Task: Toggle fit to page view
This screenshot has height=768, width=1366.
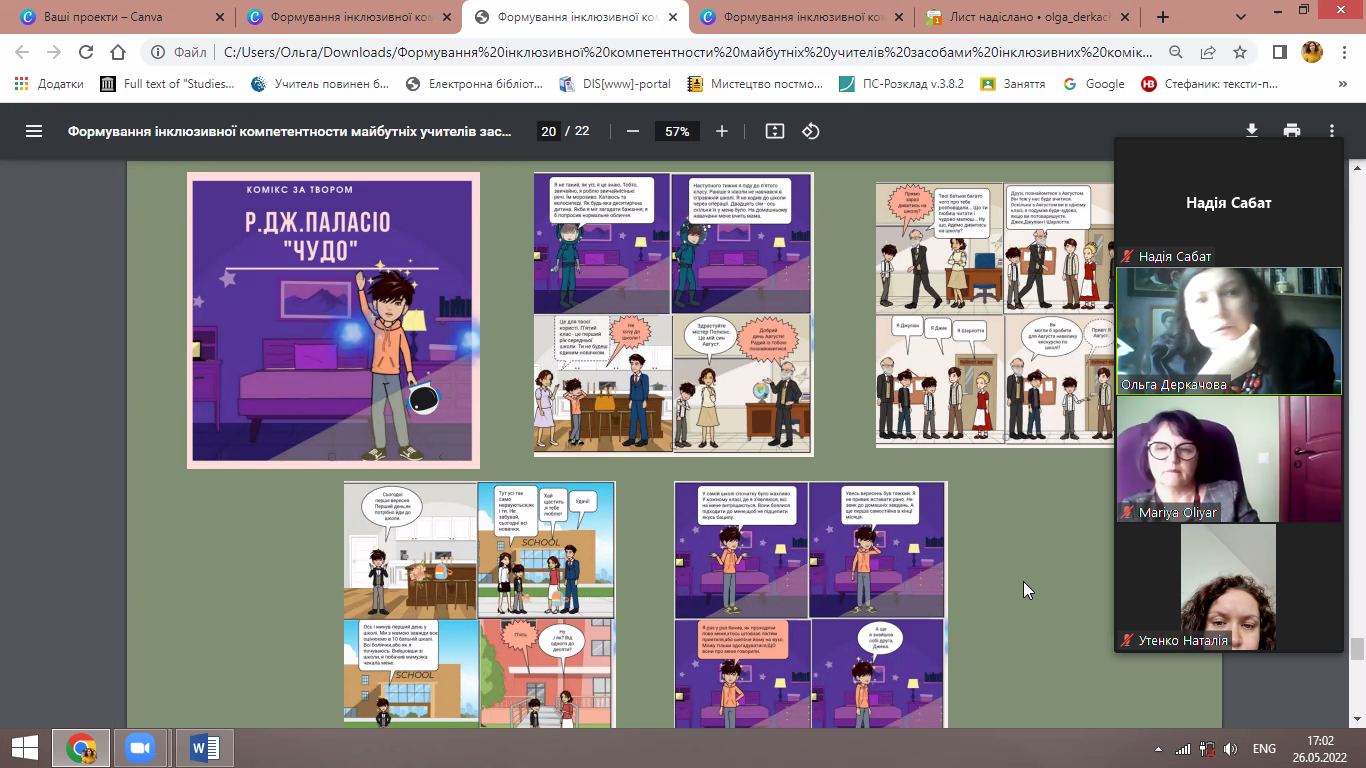Action: pyautogui.click(x=774, y=131)
